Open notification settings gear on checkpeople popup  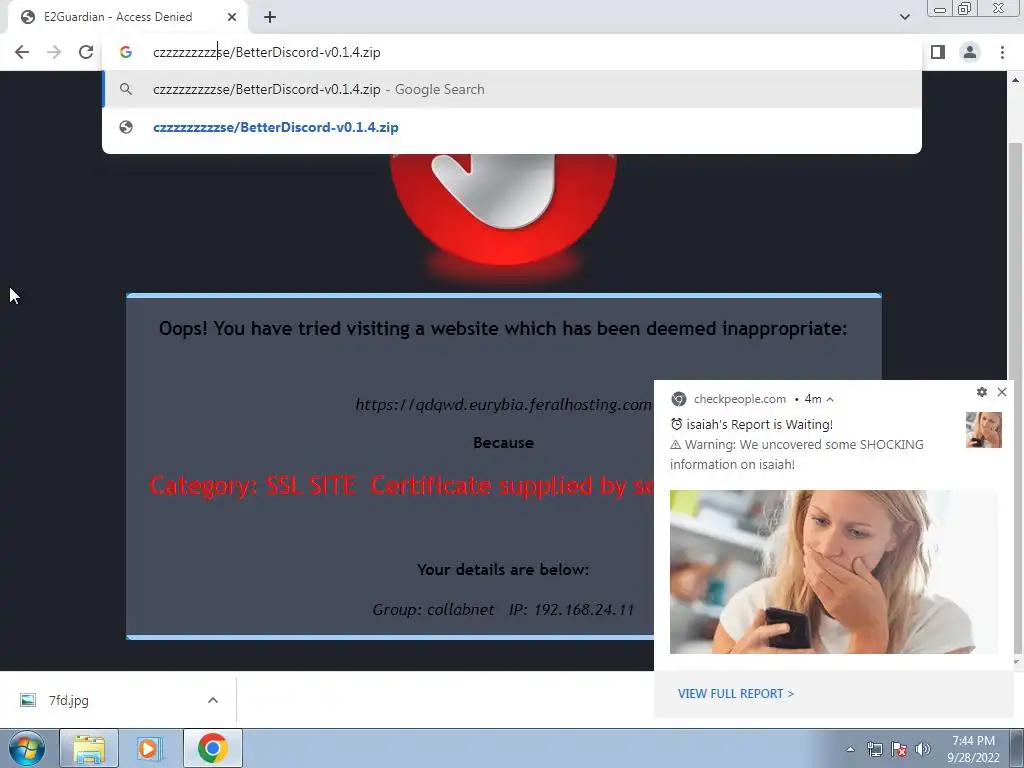[x=982, y=392]
